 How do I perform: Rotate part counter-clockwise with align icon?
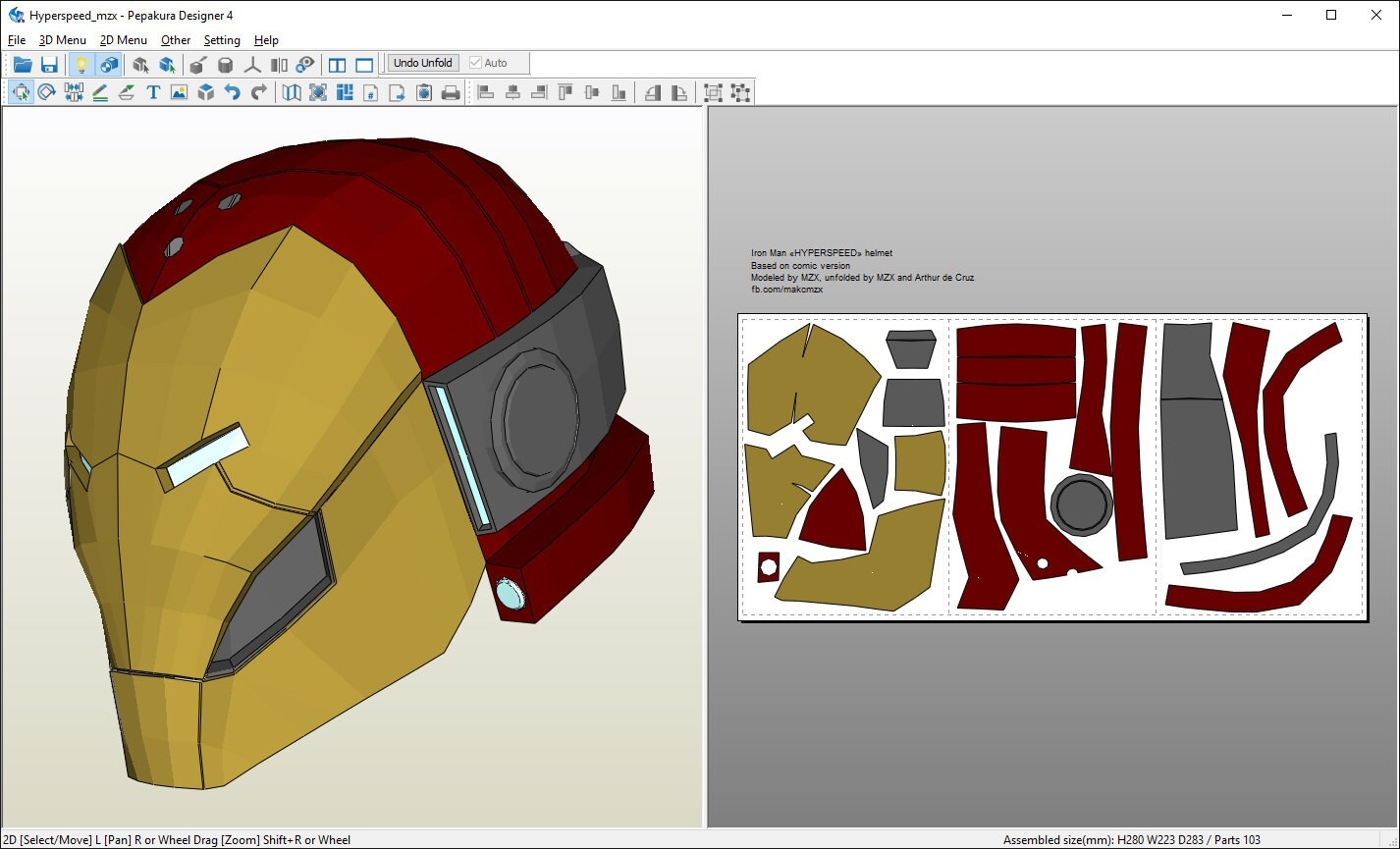(653, 92)
